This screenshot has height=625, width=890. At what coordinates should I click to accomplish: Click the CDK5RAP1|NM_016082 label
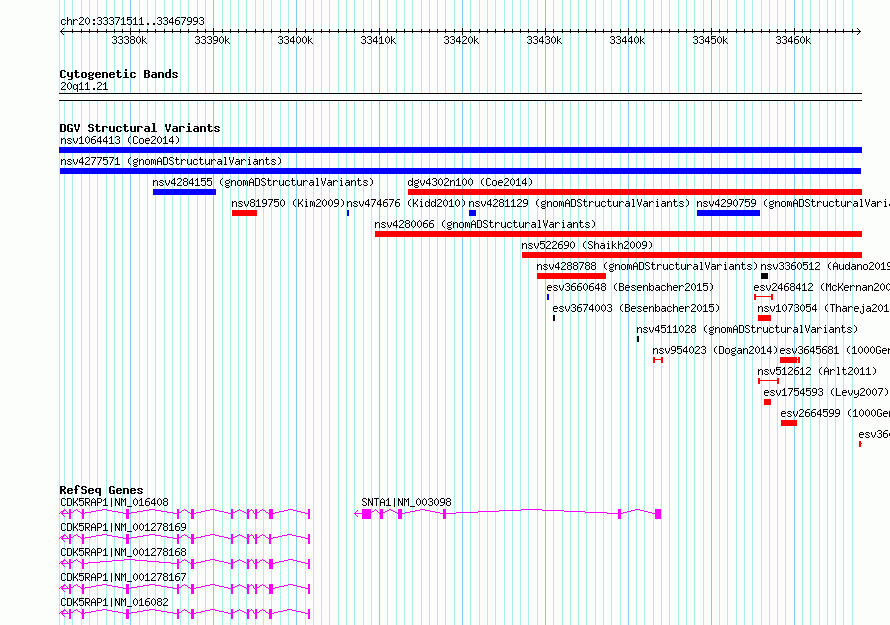pyautogui.click(x=114, y=602)
